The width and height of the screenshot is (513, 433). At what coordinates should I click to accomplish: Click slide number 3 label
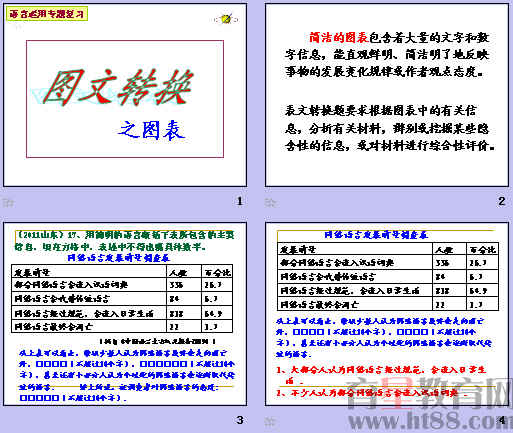[240, 420]
